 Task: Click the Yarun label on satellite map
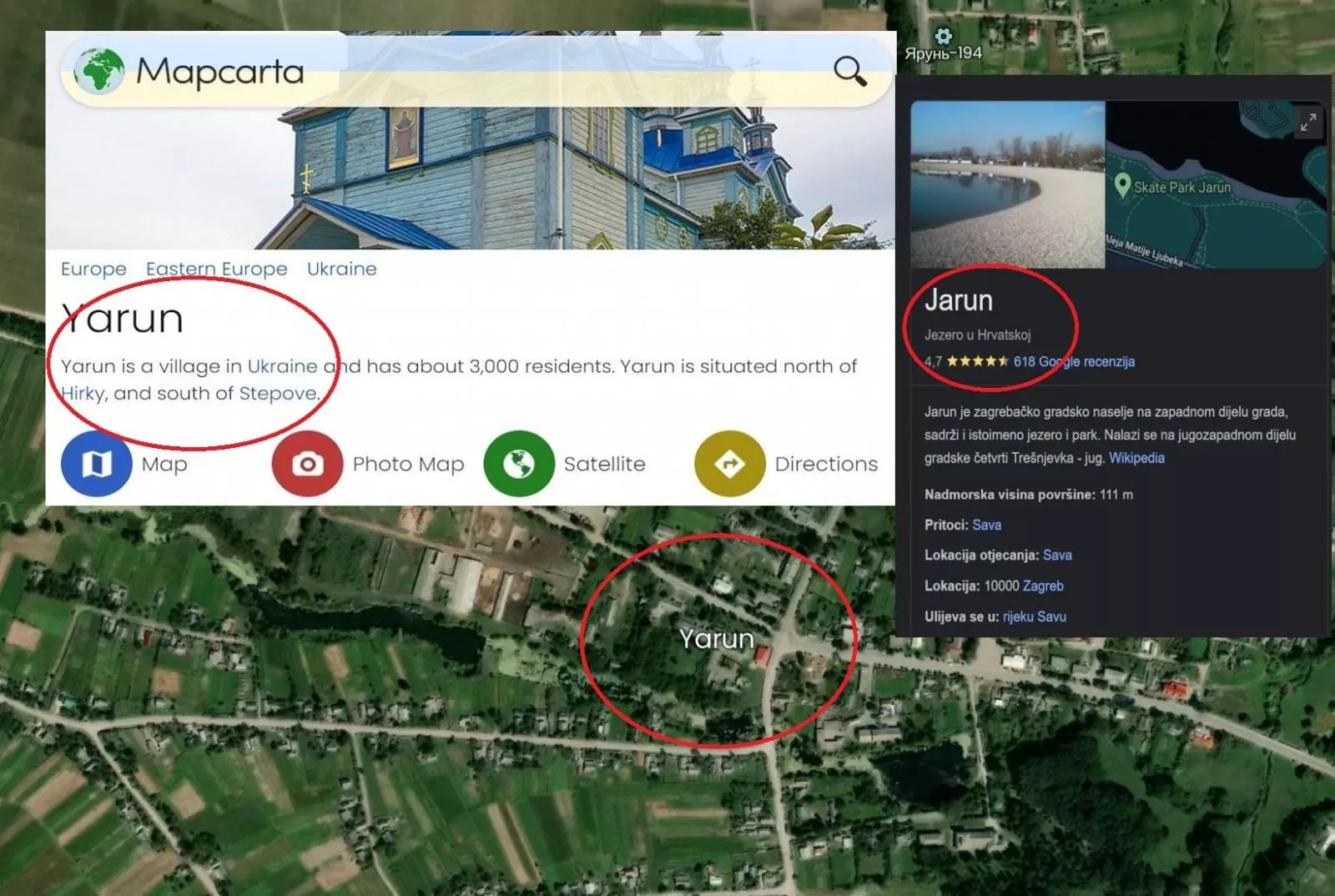716,639
